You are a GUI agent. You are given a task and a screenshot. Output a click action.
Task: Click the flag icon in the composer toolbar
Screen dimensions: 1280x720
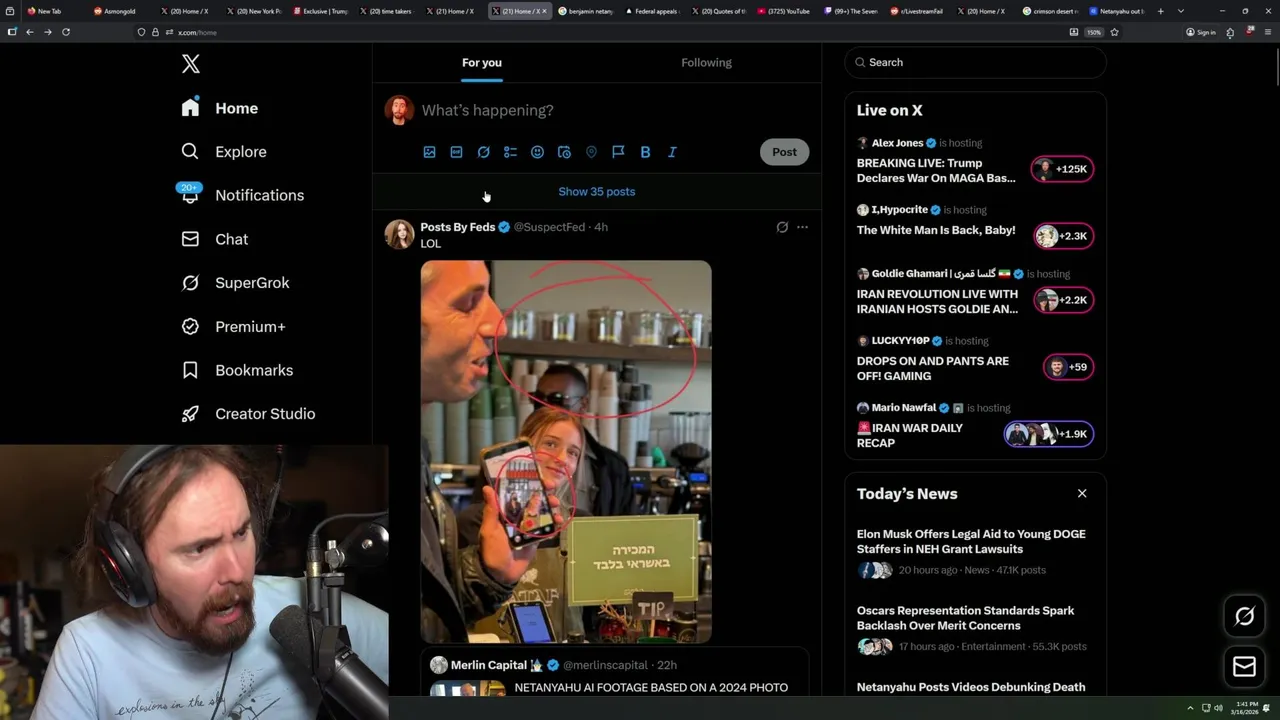tap(618, 152)
